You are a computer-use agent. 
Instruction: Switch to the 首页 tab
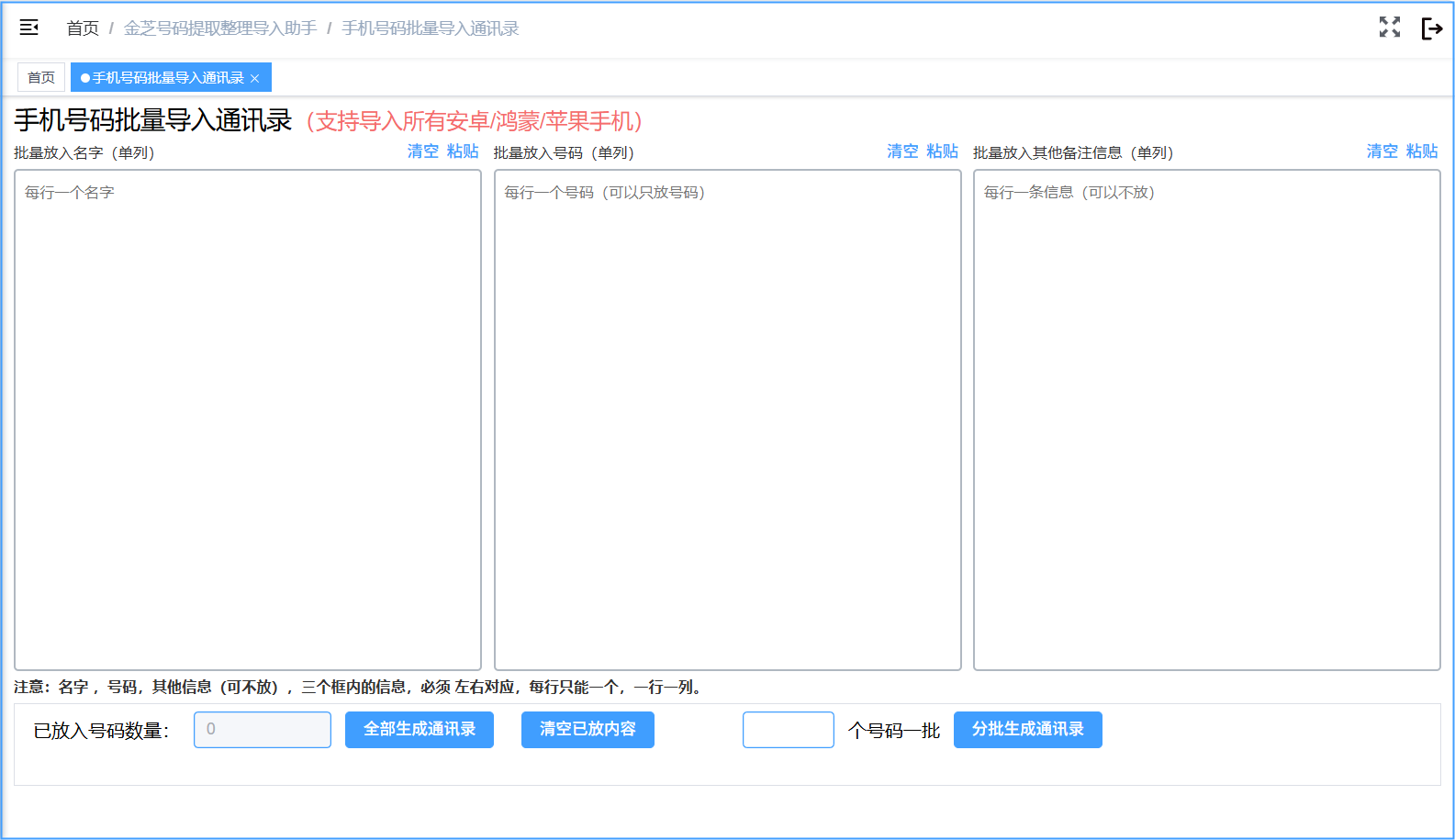pyautogui.click(x=41, y=78)
